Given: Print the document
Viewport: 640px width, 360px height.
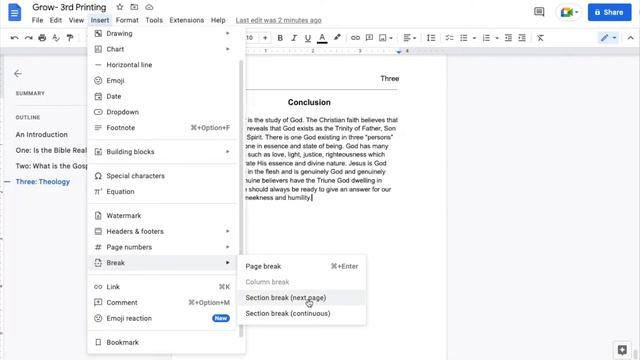Looking at the screenshot, I should [42, 38].
